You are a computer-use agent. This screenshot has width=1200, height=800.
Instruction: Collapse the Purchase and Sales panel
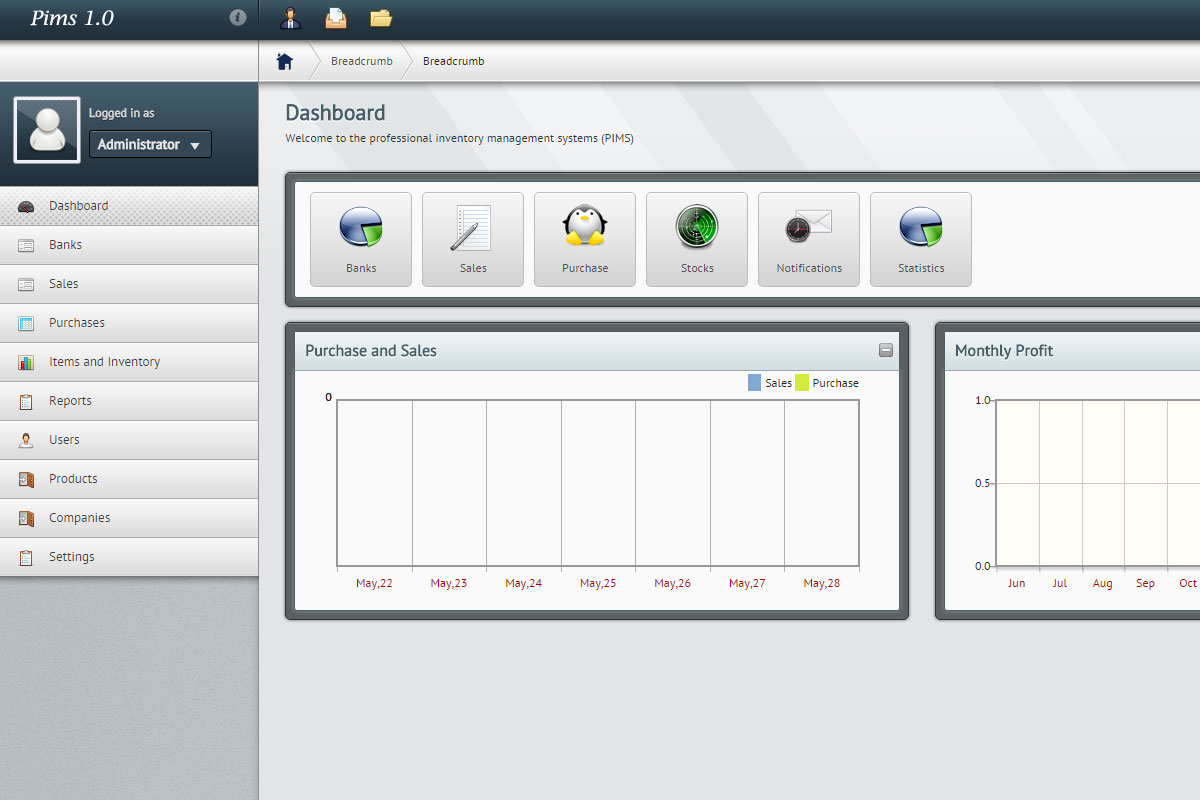[886, 350]
